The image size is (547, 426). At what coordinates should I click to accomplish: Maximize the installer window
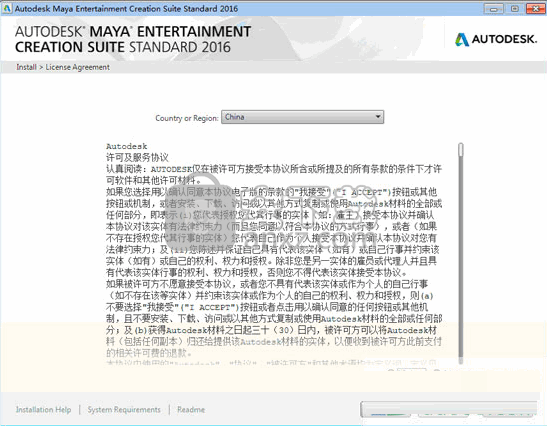515,9
